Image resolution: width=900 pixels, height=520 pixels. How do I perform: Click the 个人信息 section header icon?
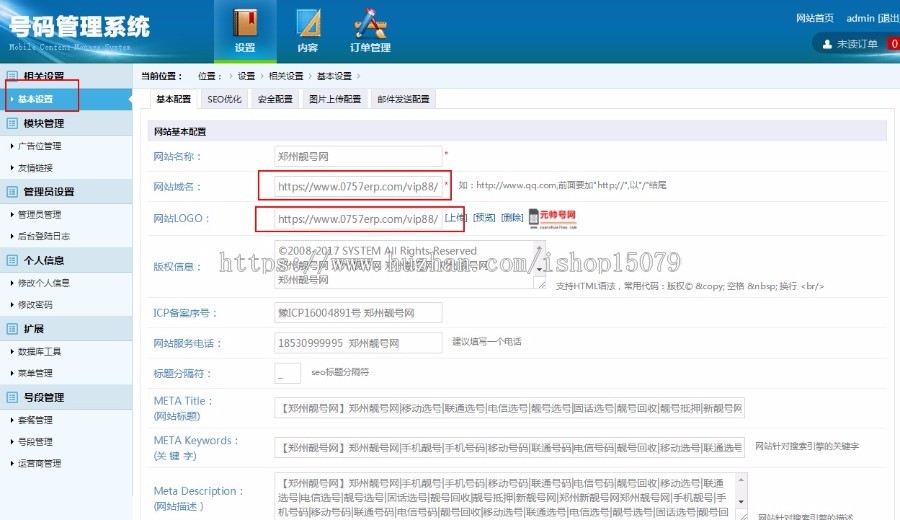12,260
